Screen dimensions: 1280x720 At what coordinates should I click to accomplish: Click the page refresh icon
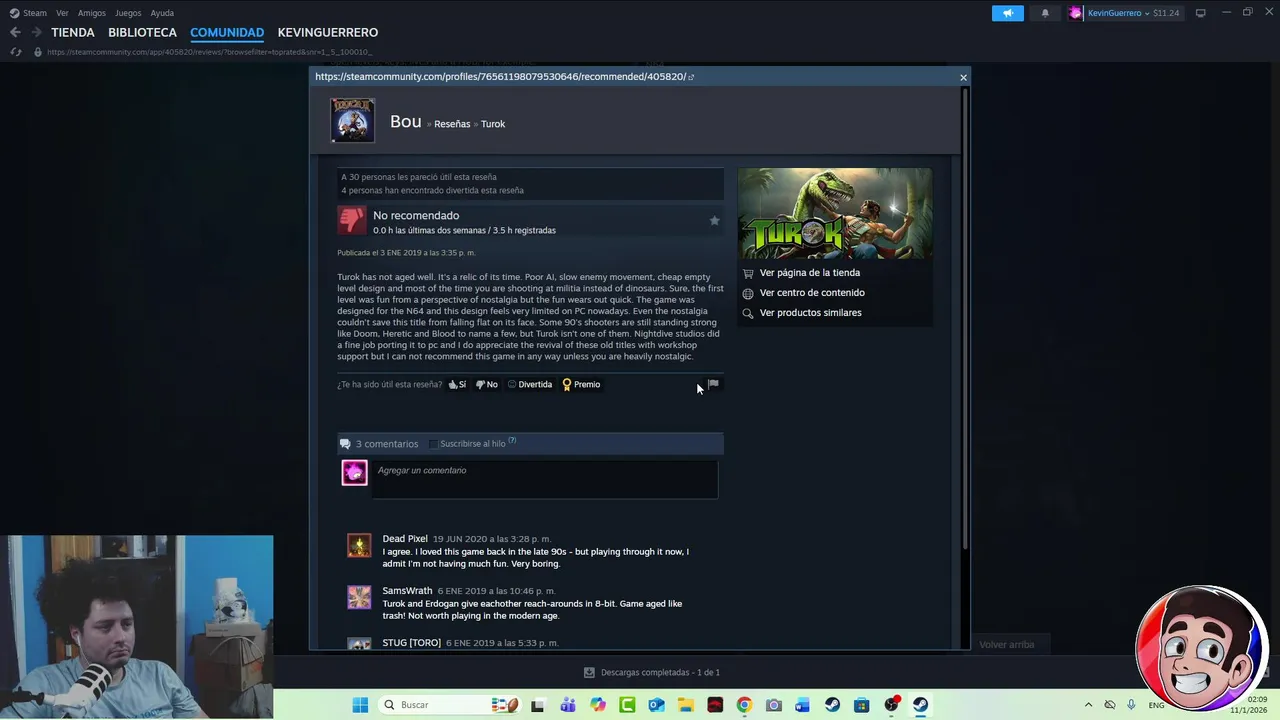(15, 52)
